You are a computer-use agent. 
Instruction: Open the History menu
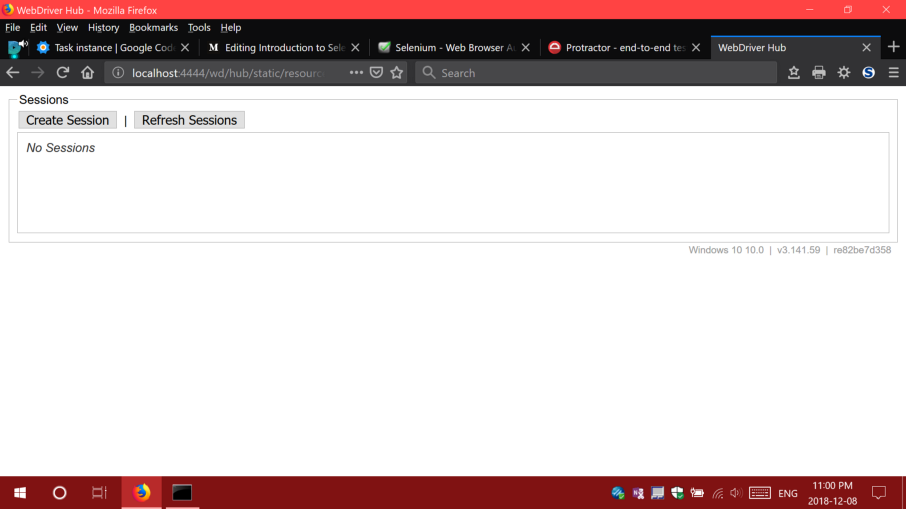[103, 28]
